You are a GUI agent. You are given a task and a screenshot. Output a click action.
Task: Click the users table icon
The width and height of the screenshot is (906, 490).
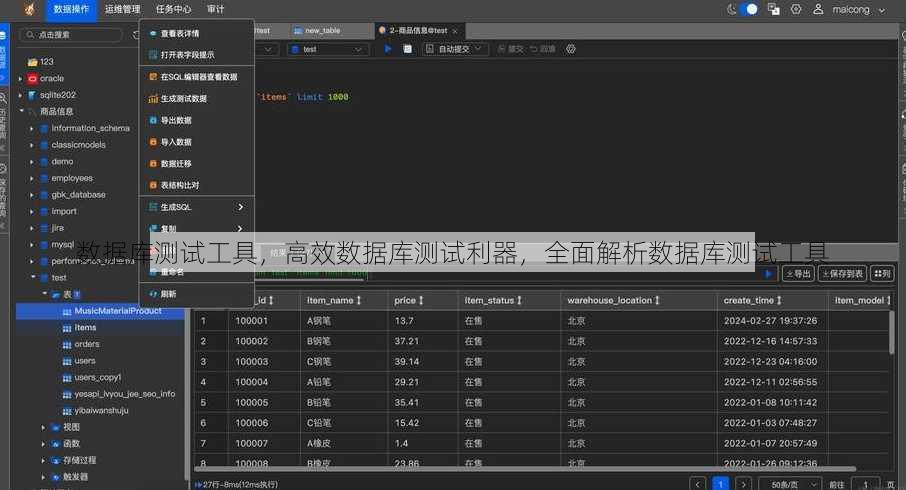[66, 361]
